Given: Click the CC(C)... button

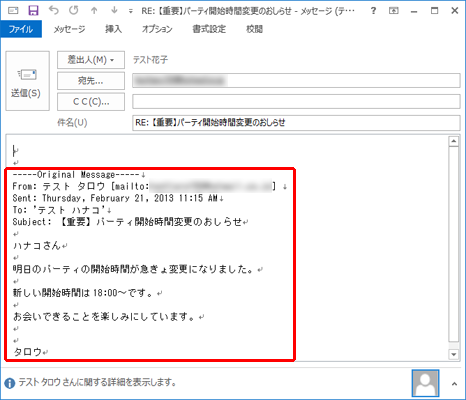Looking at the screenshot, I should pos(91,102).
